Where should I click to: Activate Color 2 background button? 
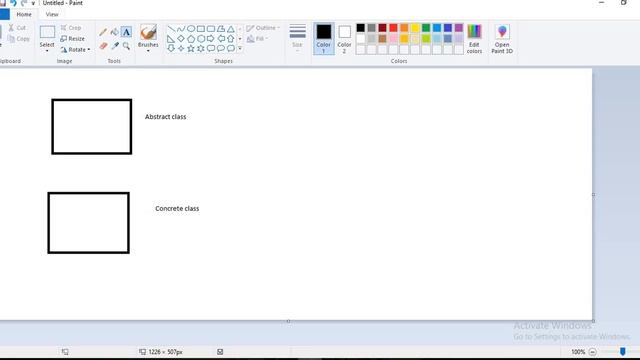(344, 38)
